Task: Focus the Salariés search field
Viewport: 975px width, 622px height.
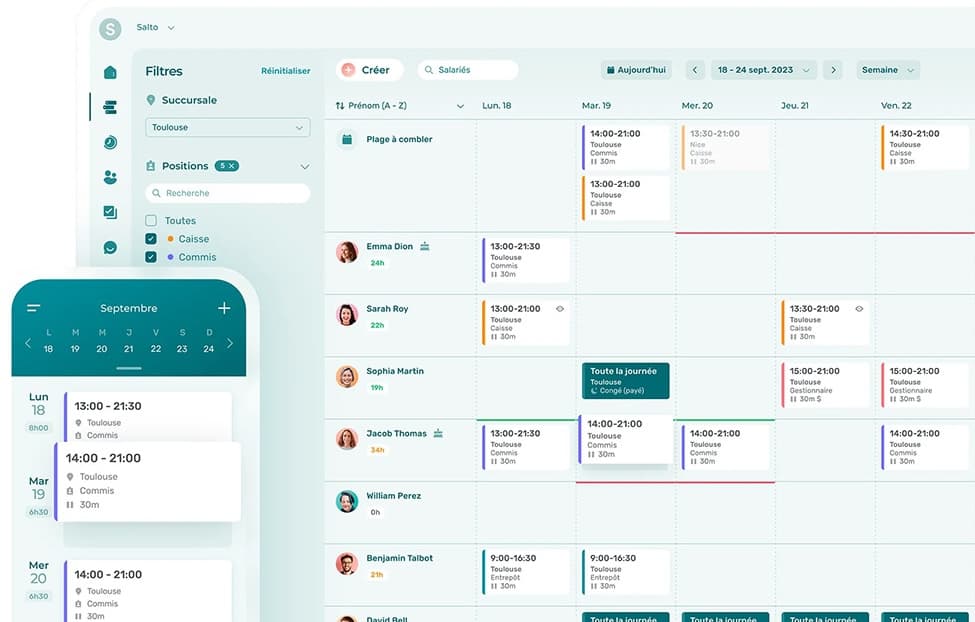Action: (468, 70)
